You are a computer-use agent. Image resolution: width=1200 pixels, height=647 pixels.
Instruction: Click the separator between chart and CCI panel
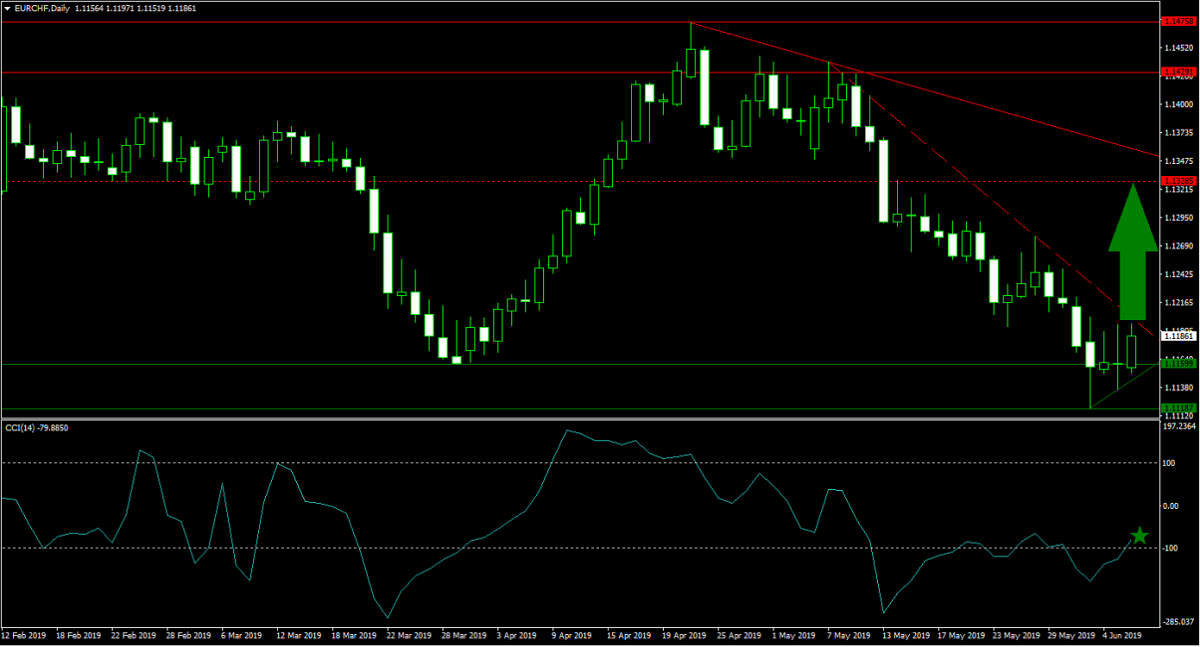click(x=580, y=418)
